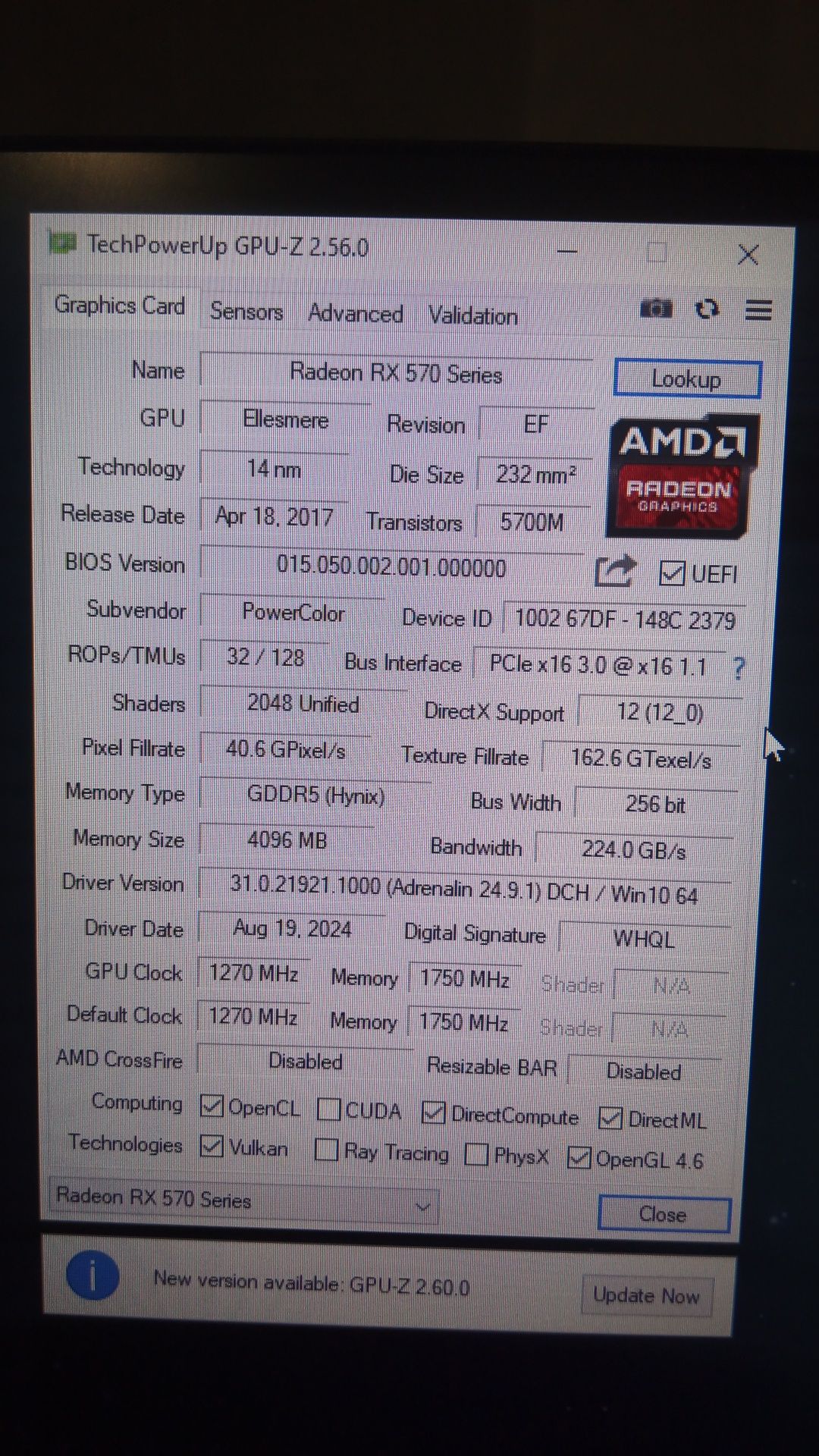
Task: Switch to the Sensors tab
Action: coord(246,312)
